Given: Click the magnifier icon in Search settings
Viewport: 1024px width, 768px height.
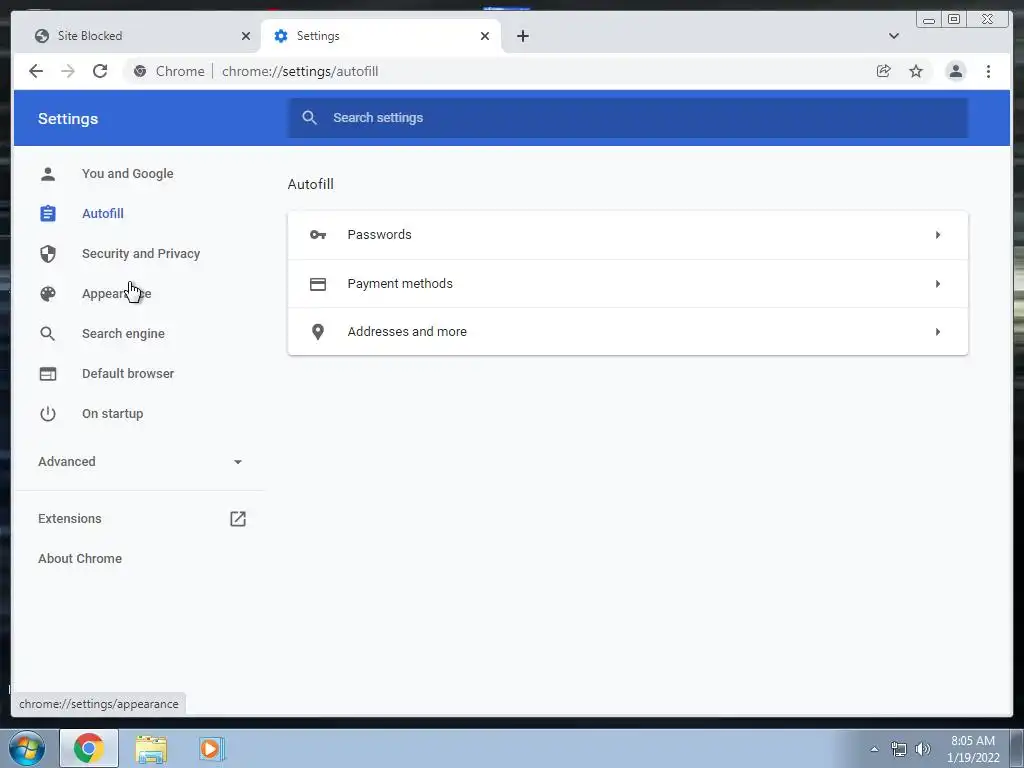Looking at the screenshot, I should (x=310, y=118).
